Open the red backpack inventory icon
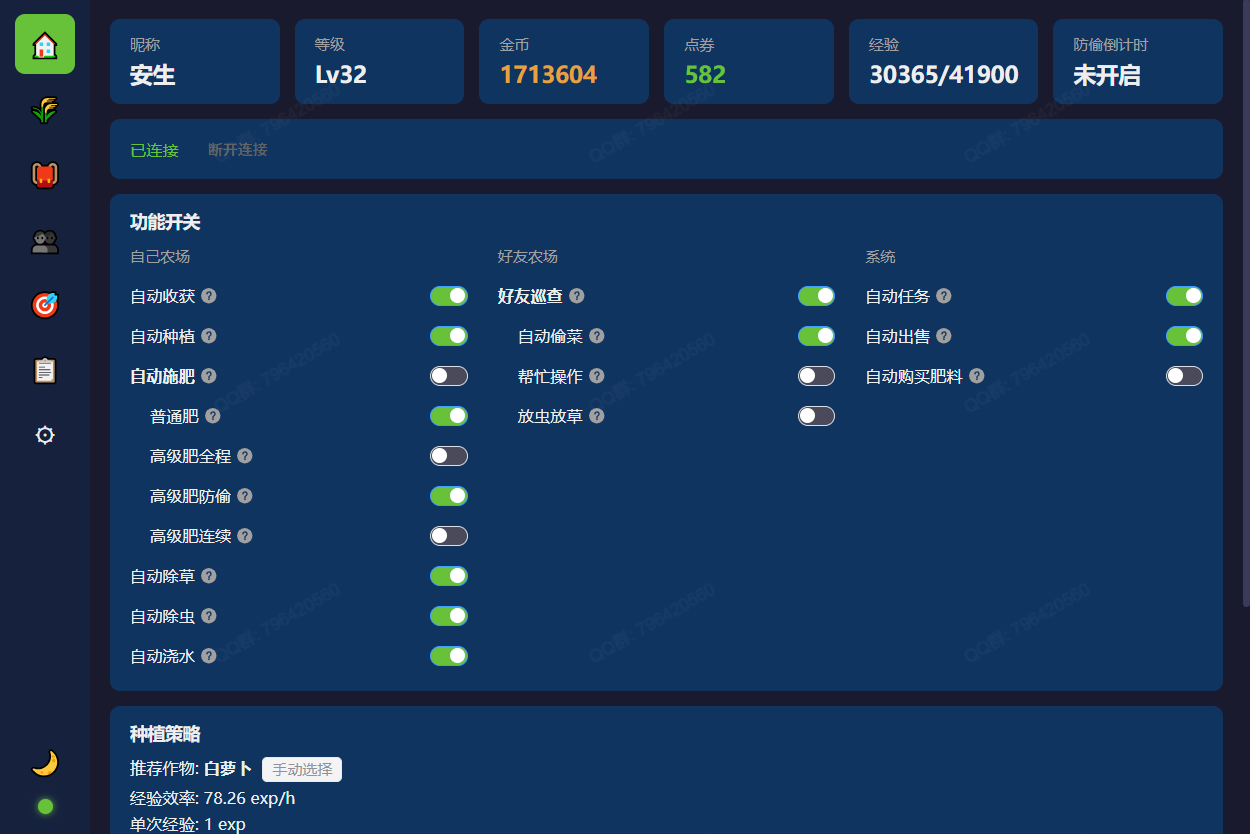The width and height of the screenshot is (1250, 834). [45, 175]
